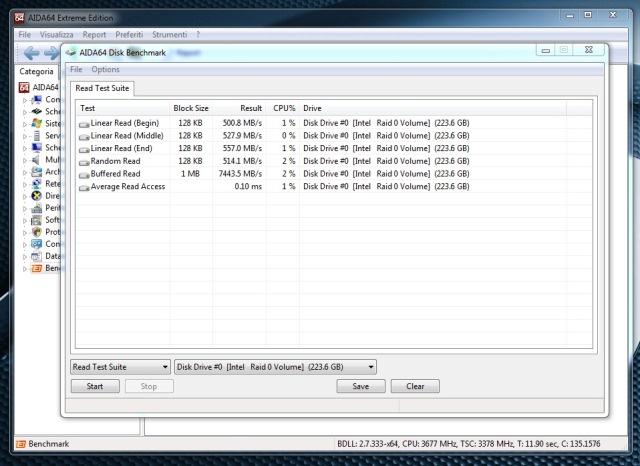Click the 514.1 MB/s result value
640x466 pixels.
pyautogui.click(x=242, y=161)
